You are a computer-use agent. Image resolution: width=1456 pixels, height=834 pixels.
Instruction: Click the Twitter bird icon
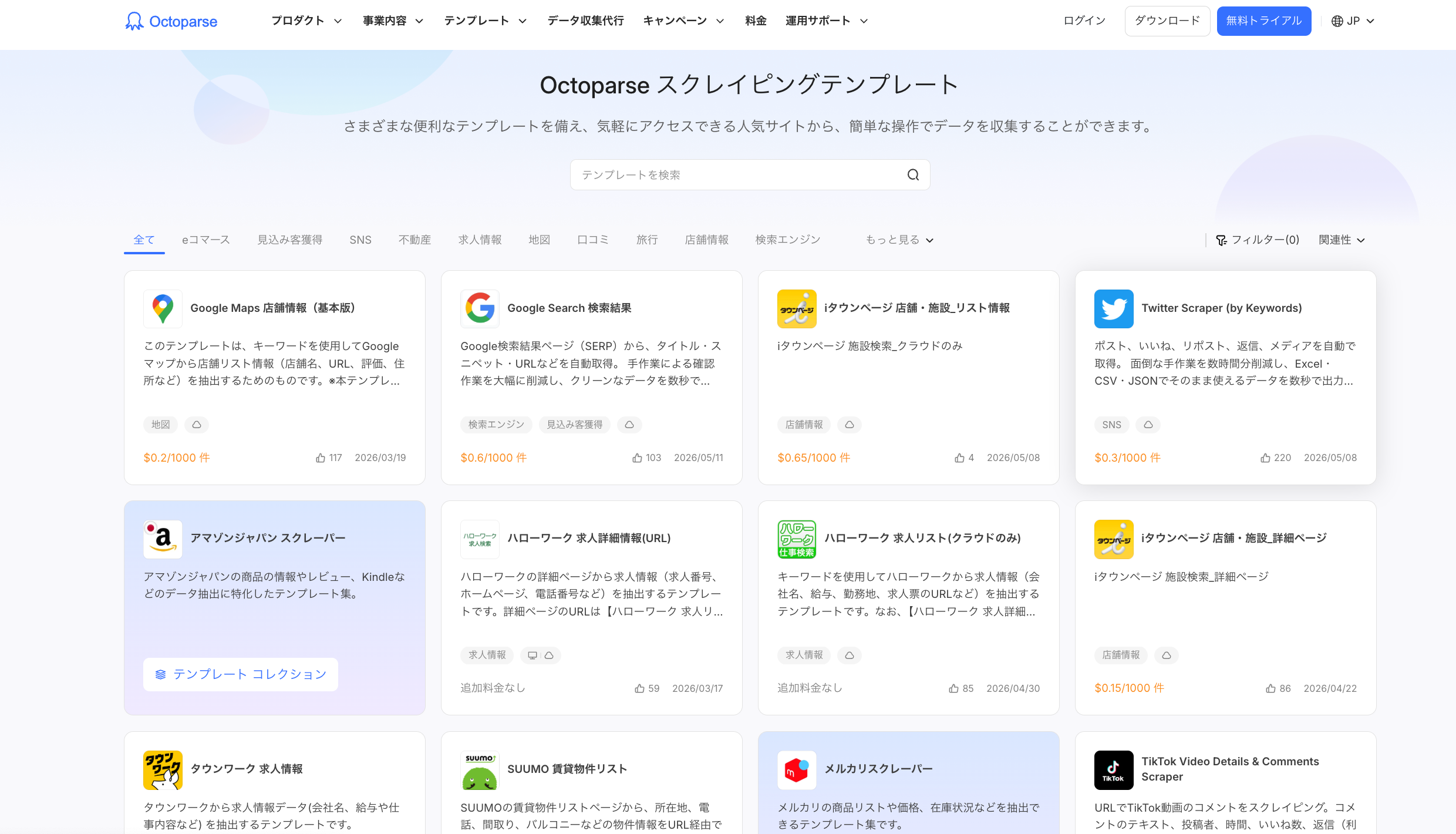coord(1114,308)
